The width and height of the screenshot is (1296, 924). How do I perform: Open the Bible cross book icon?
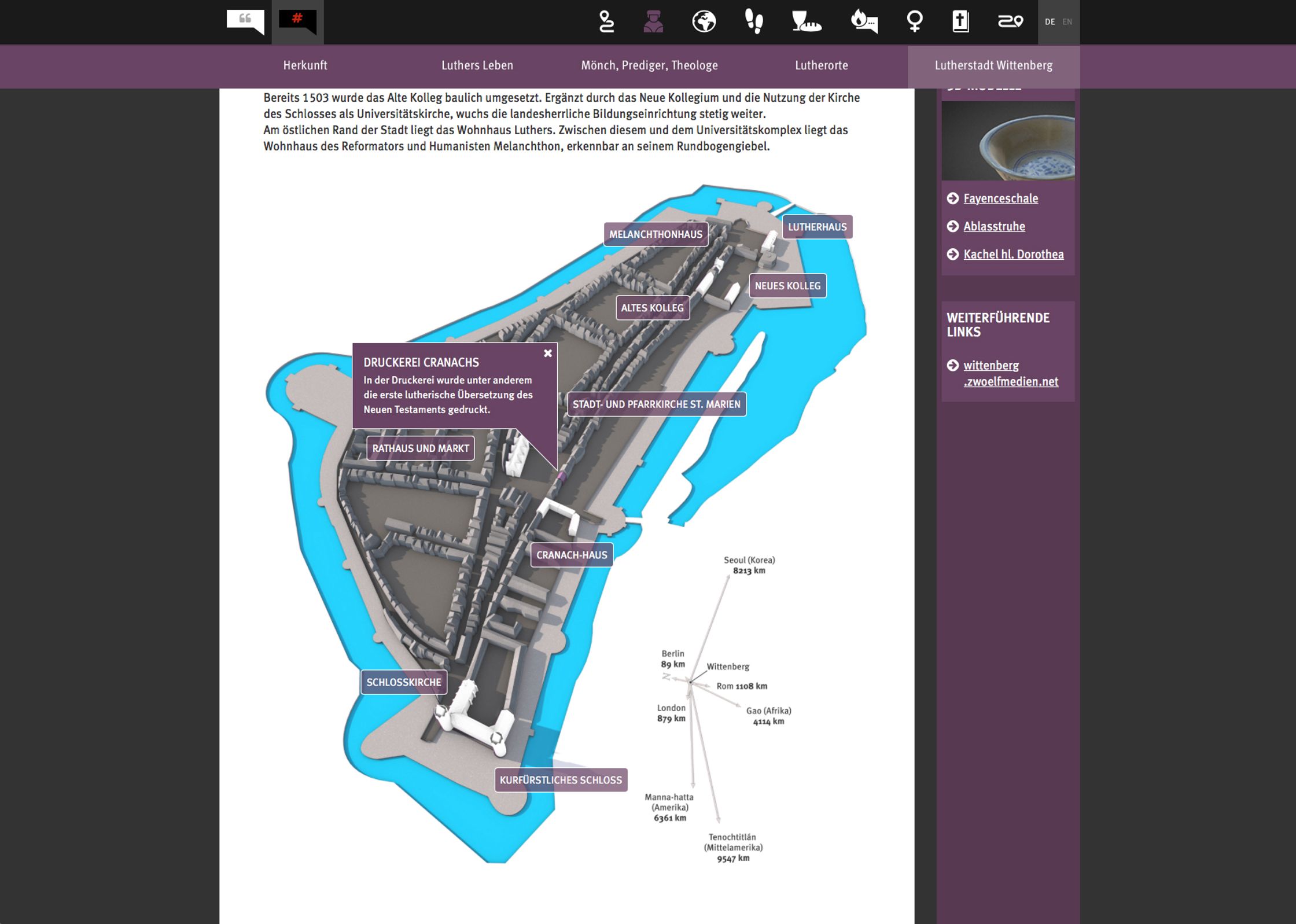(960, 22)
